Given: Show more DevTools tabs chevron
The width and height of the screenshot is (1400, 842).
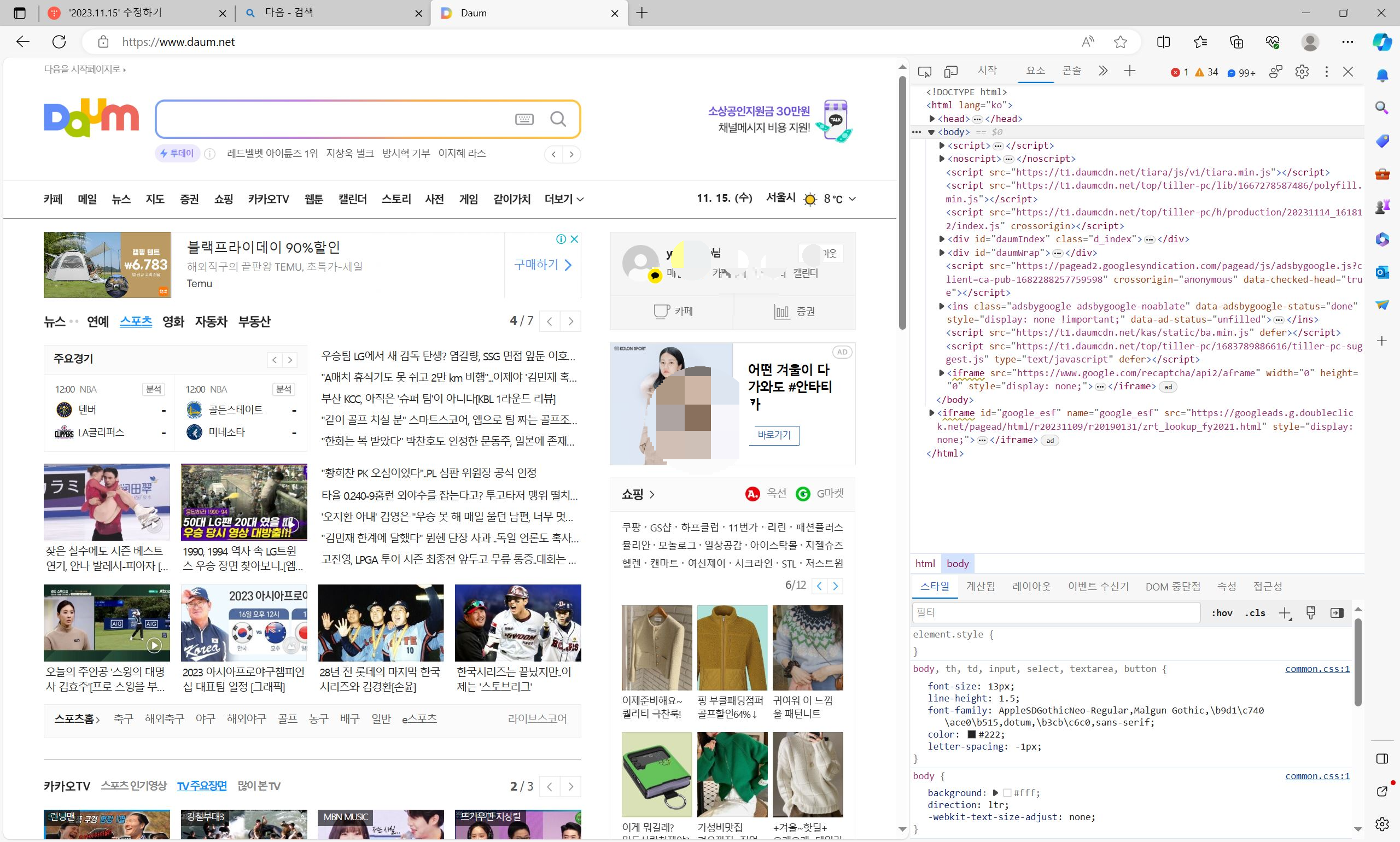Looking at the screenshot, I should (1102, 71).
